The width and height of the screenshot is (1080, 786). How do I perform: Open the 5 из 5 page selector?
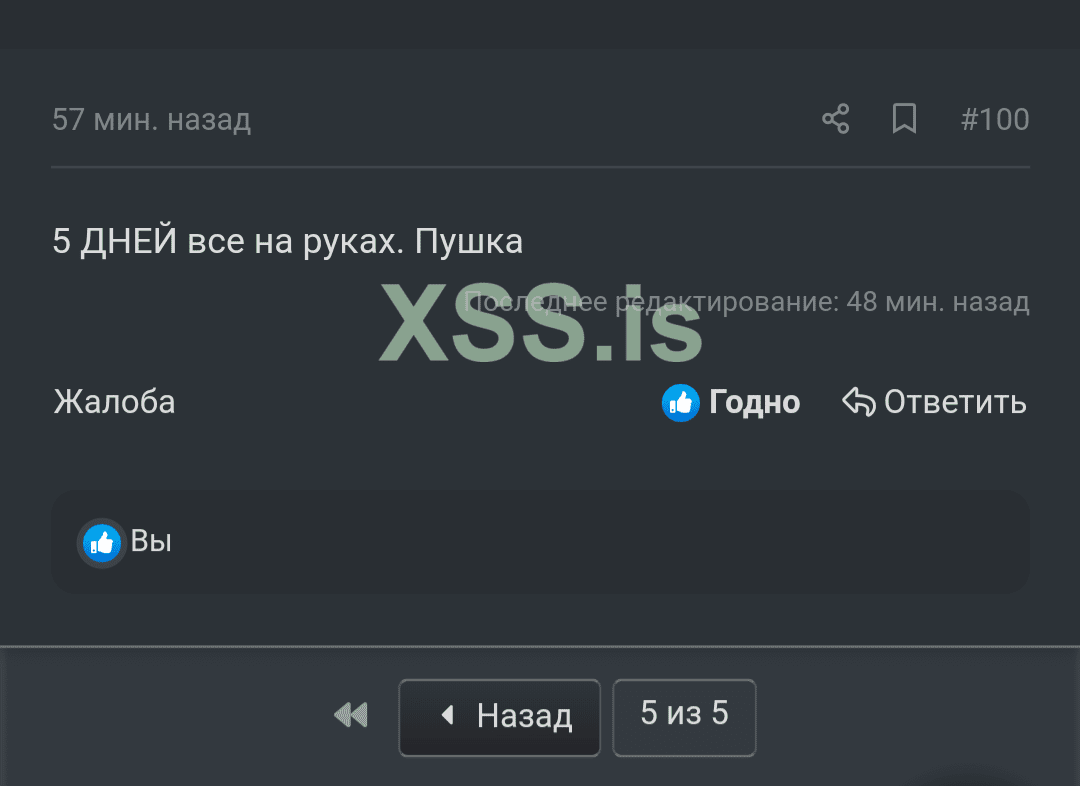[684, 716]
